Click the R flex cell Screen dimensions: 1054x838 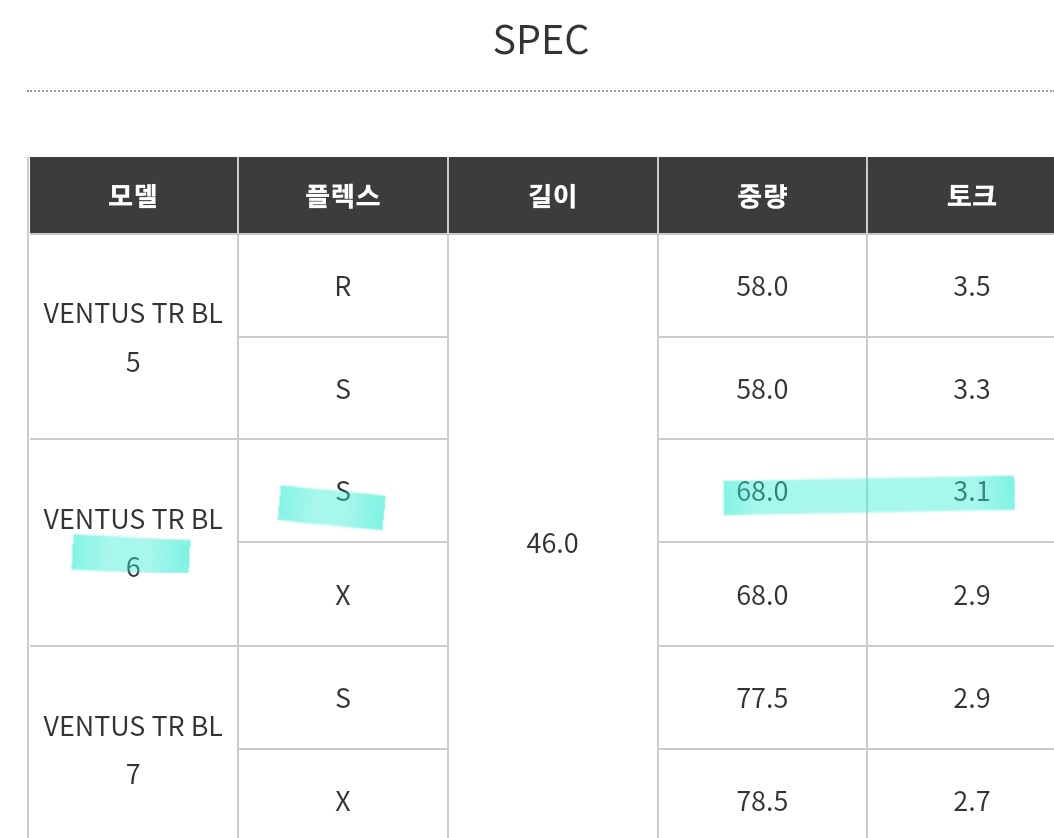[343, 287]
